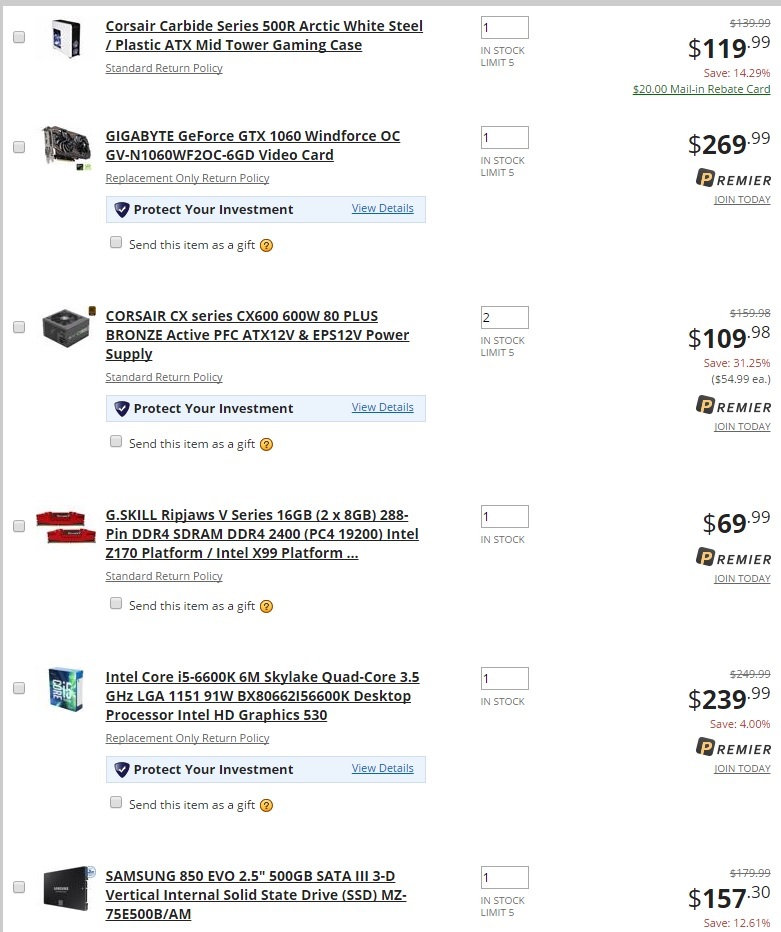Click the Premier logo beside the $69.99 price

tap(734, 559)
